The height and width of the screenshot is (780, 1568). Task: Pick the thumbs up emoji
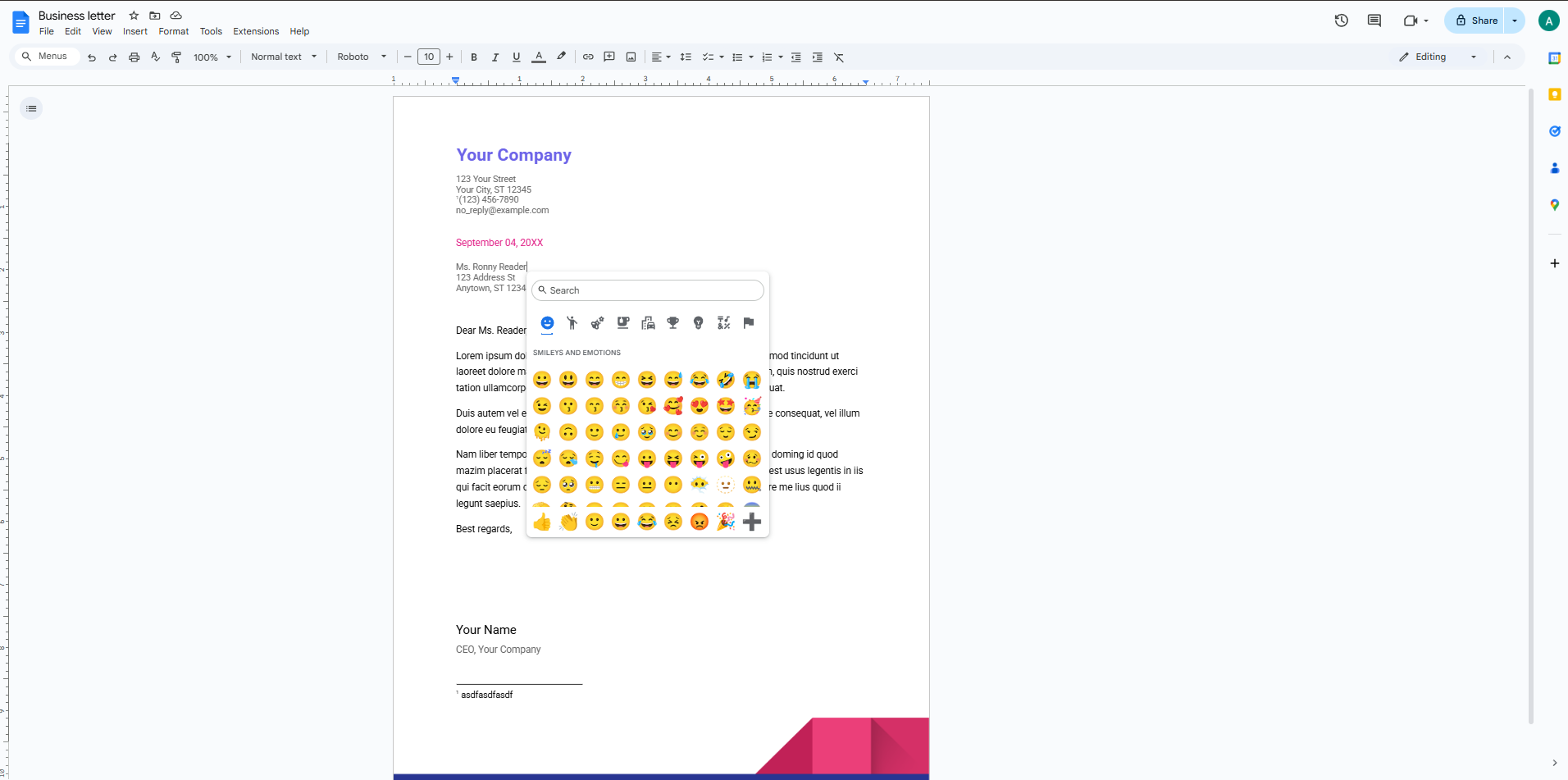[542, 522]
